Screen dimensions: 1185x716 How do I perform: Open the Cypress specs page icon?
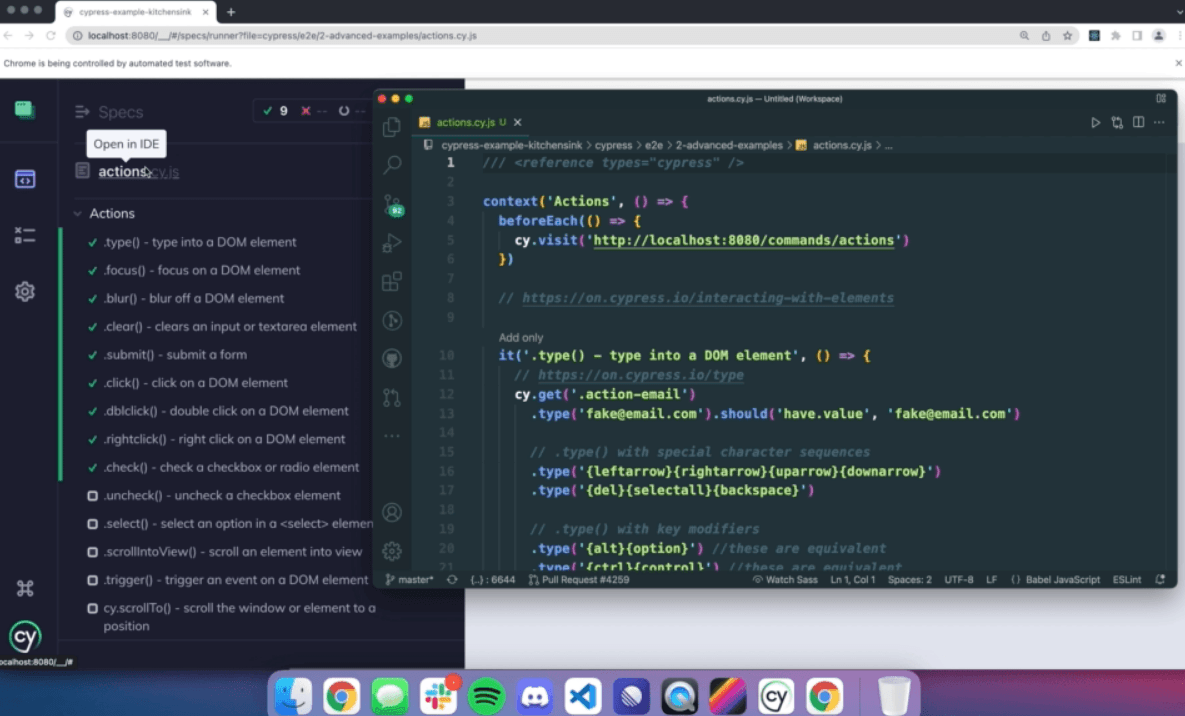coord(25,179)
